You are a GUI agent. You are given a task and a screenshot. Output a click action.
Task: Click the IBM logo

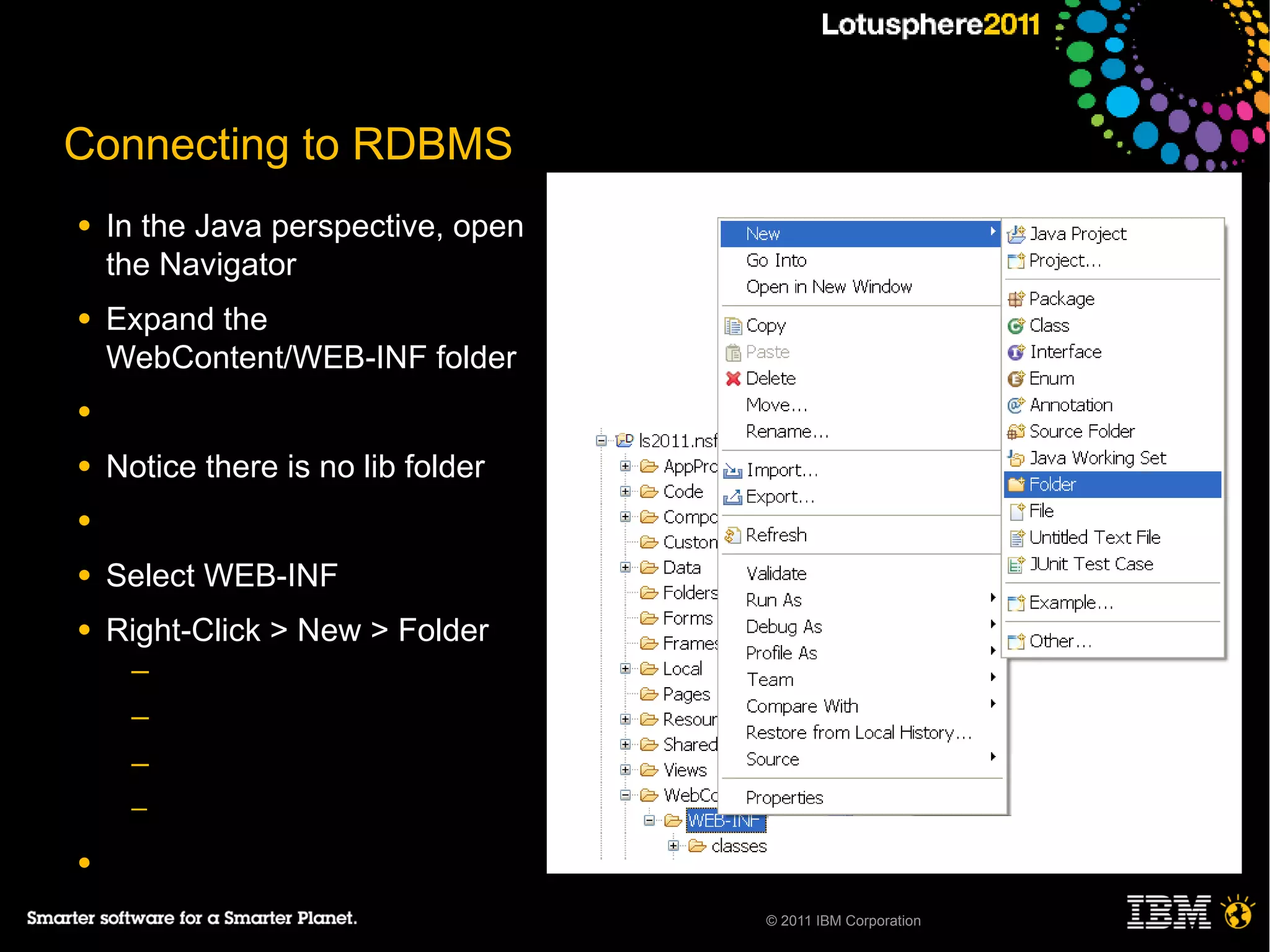(x=1168, y=912)
